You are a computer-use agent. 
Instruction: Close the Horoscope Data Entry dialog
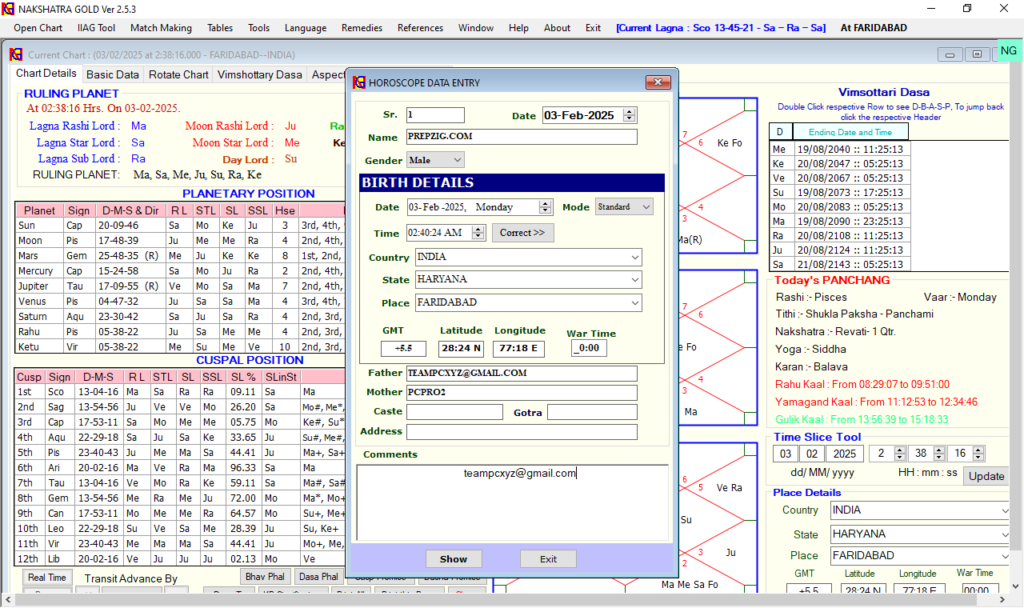pos(658,82)
